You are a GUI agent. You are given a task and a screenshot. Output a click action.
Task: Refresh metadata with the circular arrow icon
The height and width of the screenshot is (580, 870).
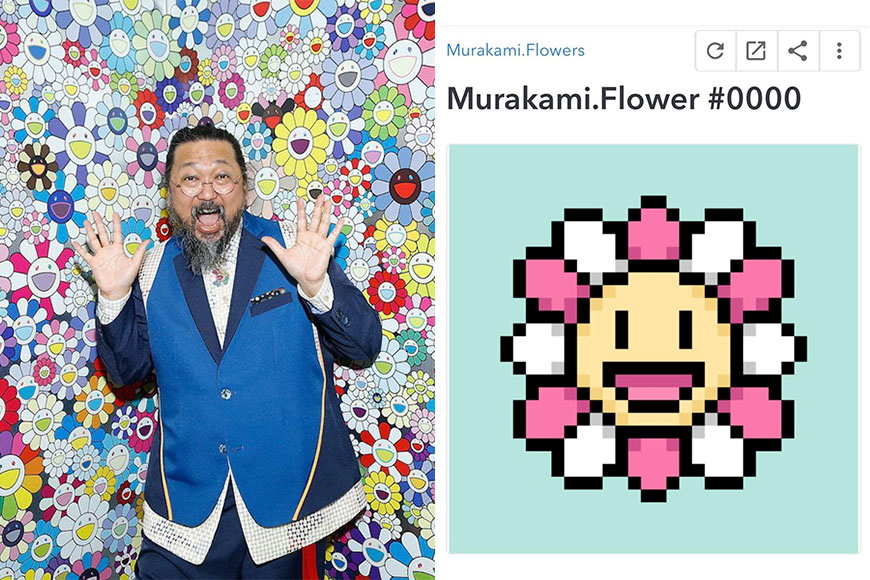pyautogui.click(x=716, y=51)
